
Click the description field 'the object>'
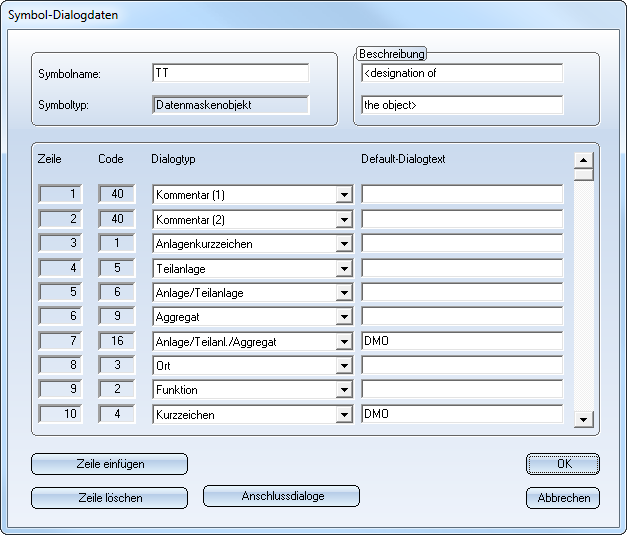462,105
